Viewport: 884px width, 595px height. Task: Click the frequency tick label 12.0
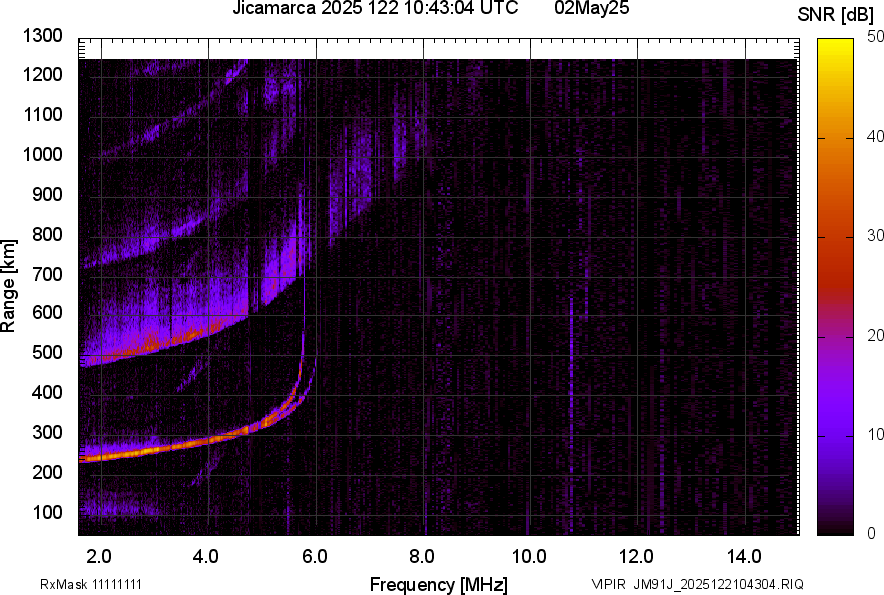(636, 557)
